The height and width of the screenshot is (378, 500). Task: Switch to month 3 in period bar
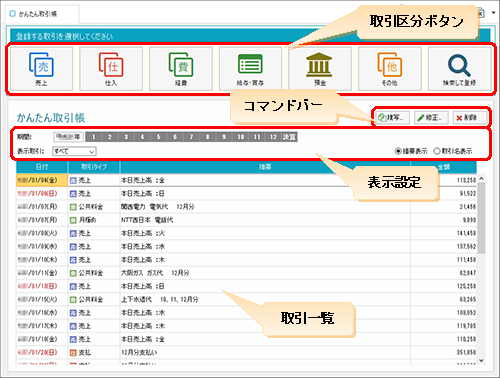[126, 137]
